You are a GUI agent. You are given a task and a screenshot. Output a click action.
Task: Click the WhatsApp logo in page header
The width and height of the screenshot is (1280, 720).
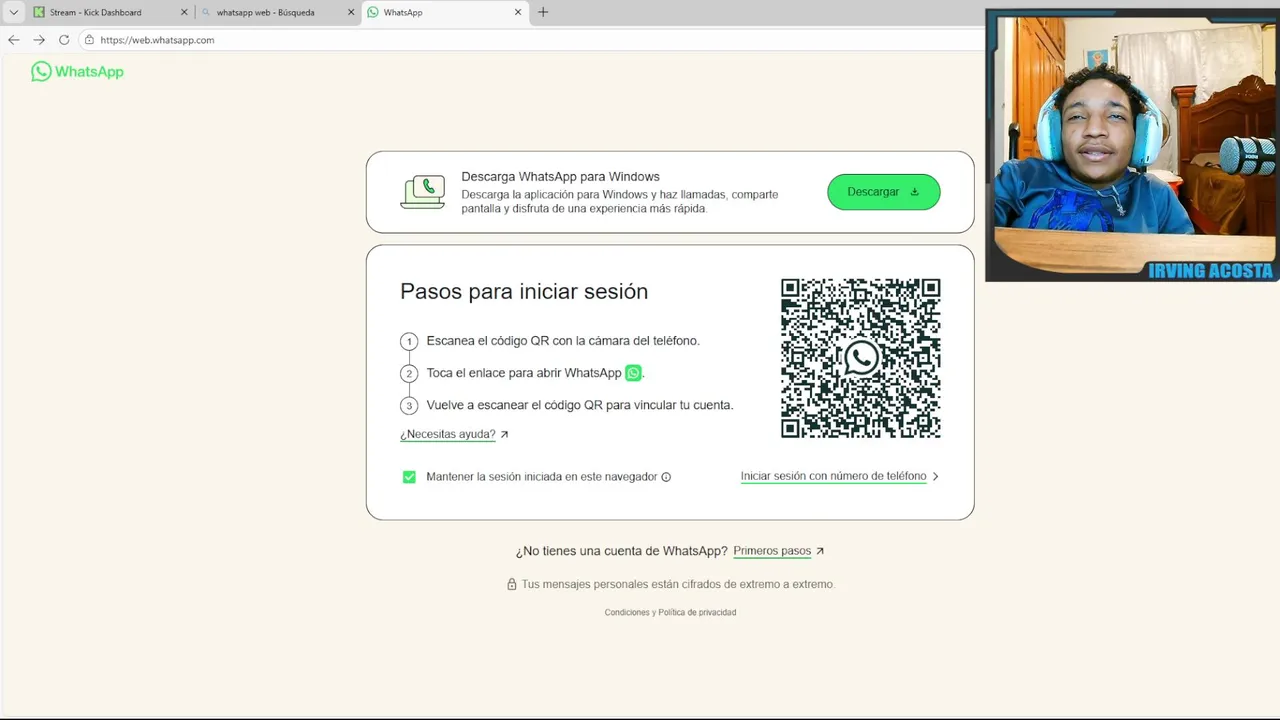(77, 71)
